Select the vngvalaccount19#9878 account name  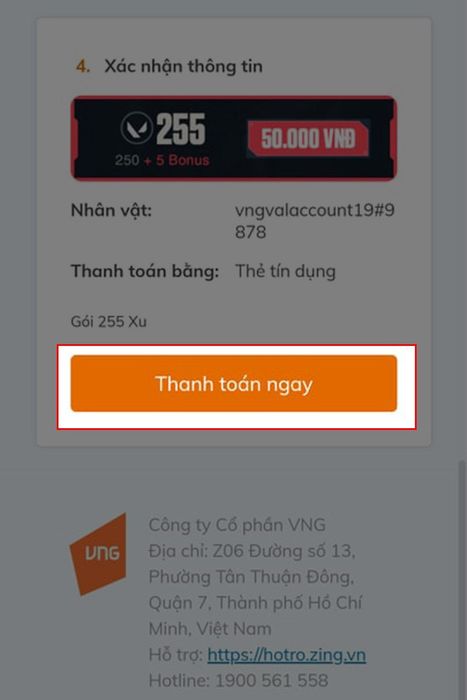tap(315, 221)
